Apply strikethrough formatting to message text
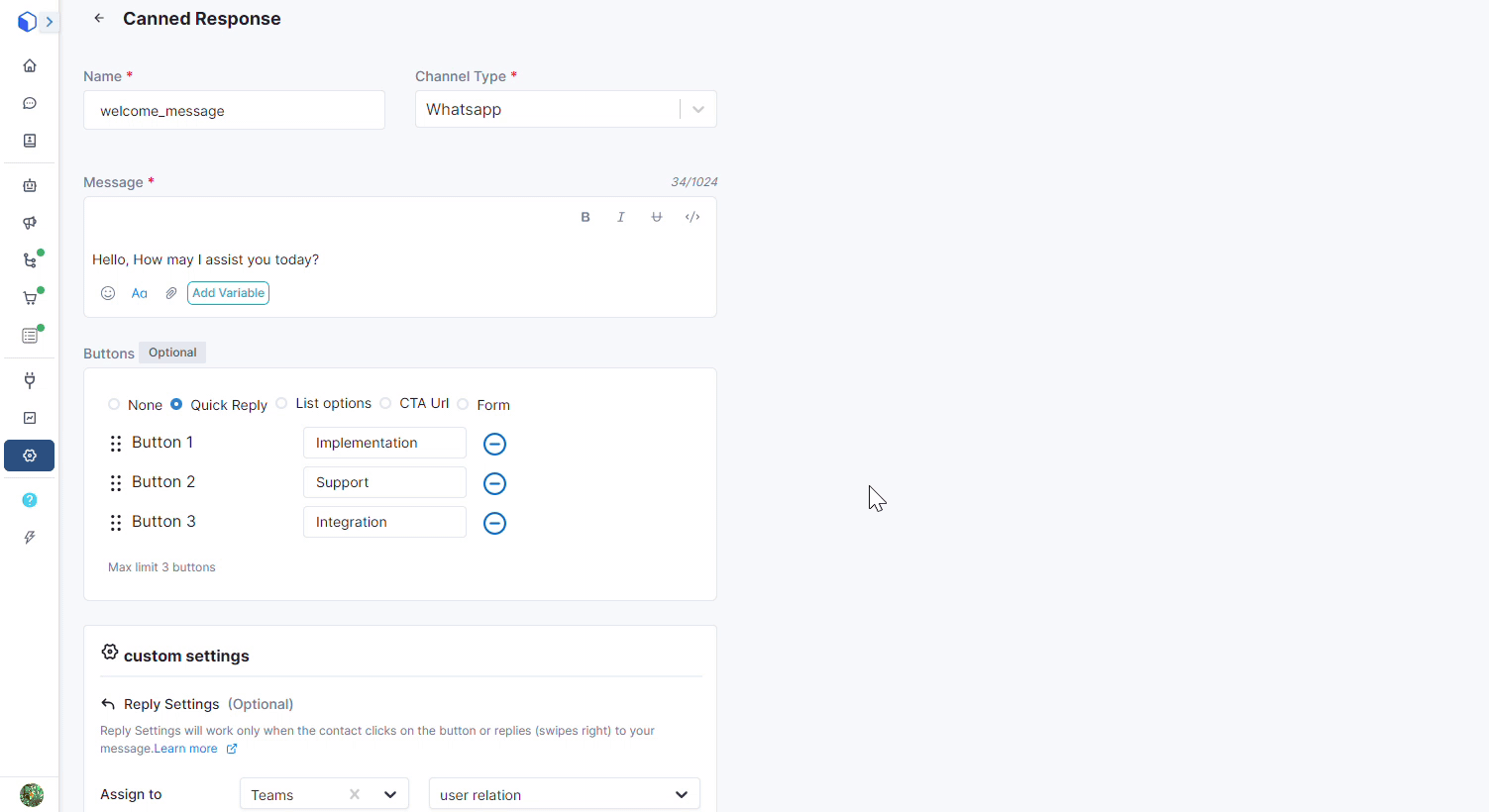Screen dimensions: 1489x812 click(657, 217)
